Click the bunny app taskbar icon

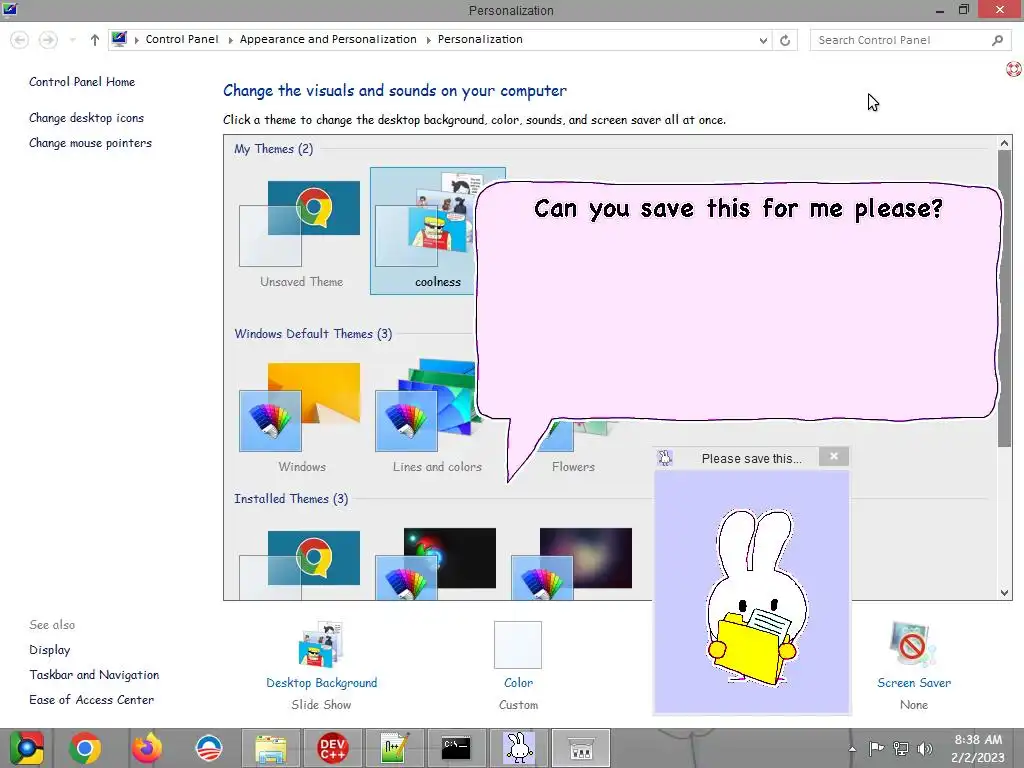point(519,748)
